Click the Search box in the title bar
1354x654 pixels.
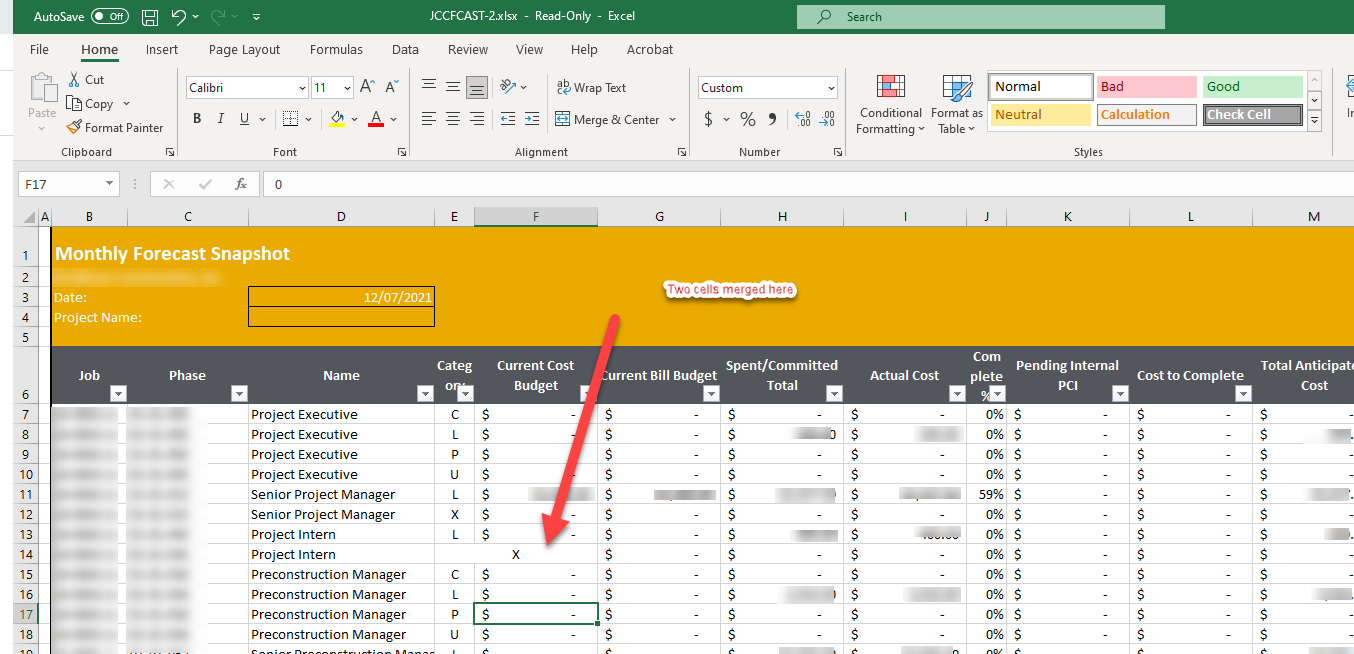pos(981,17)
